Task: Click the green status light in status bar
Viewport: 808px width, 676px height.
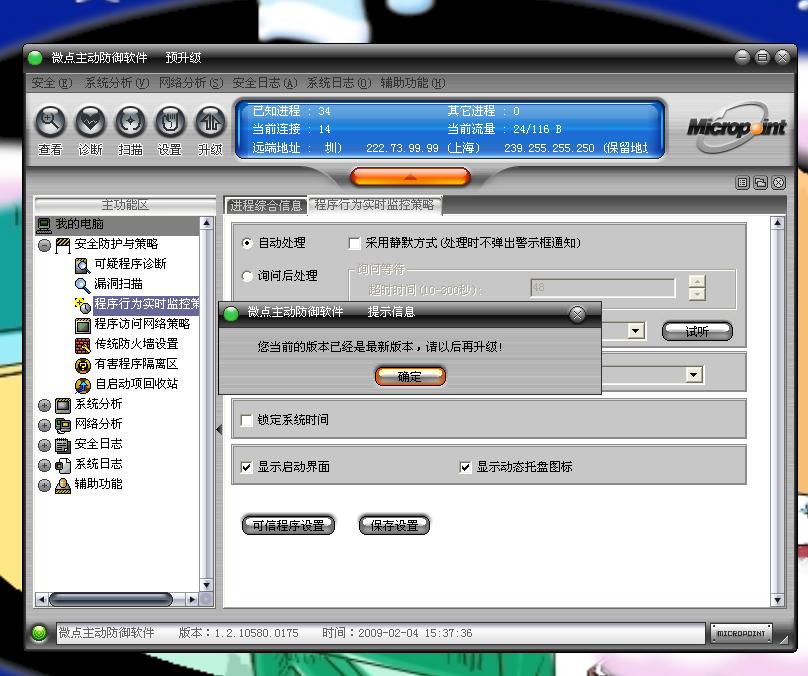Action: click(x=39, y=633)
